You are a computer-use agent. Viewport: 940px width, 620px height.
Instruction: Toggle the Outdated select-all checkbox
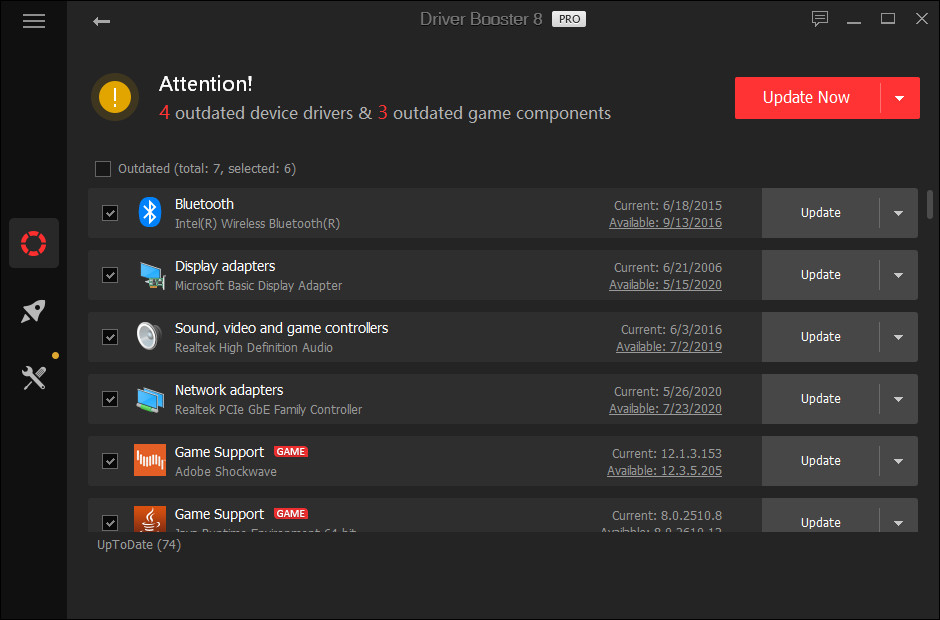pyautogui.click(x=103, y=169)
